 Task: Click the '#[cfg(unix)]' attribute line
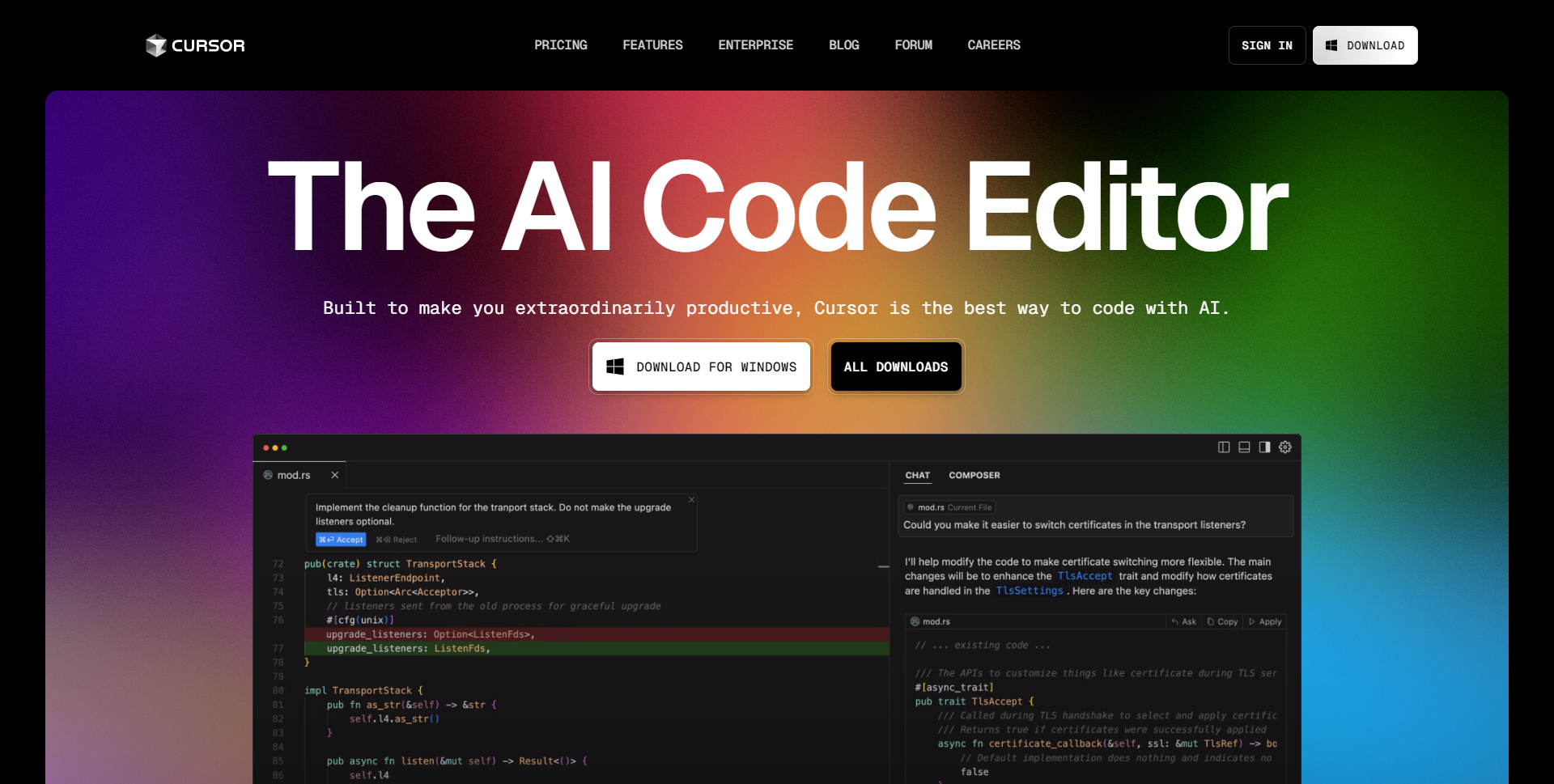click(x=360, y=621)
